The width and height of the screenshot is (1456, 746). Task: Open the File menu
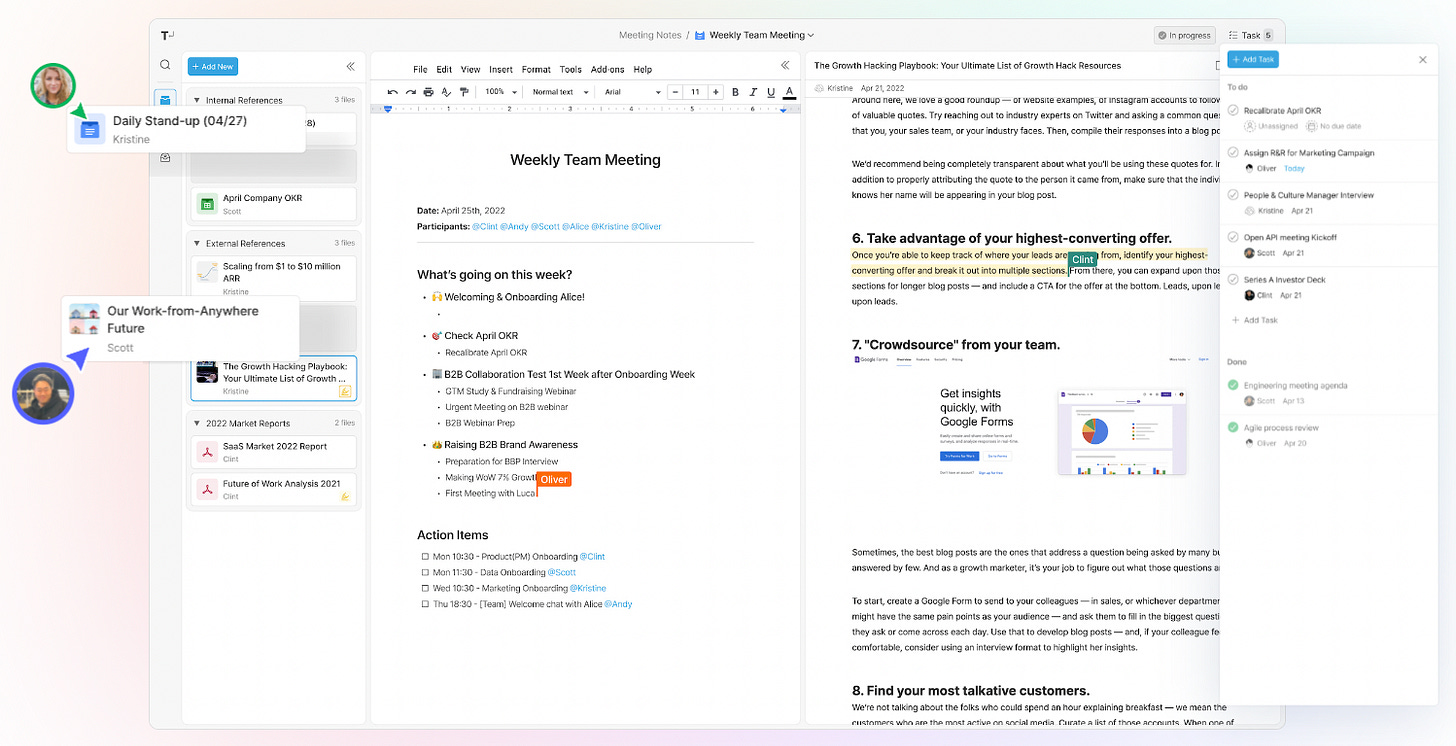(420, 70)
